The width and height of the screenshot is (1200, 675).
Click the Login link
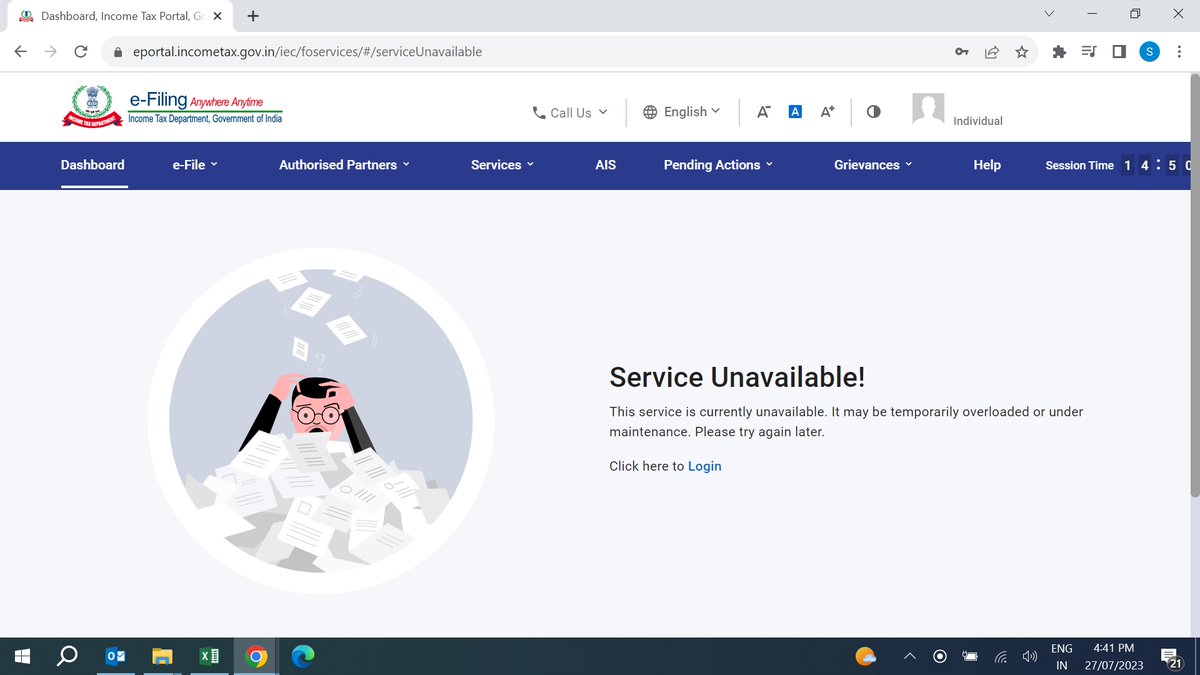pyautogui.click(x=704, y=466)
